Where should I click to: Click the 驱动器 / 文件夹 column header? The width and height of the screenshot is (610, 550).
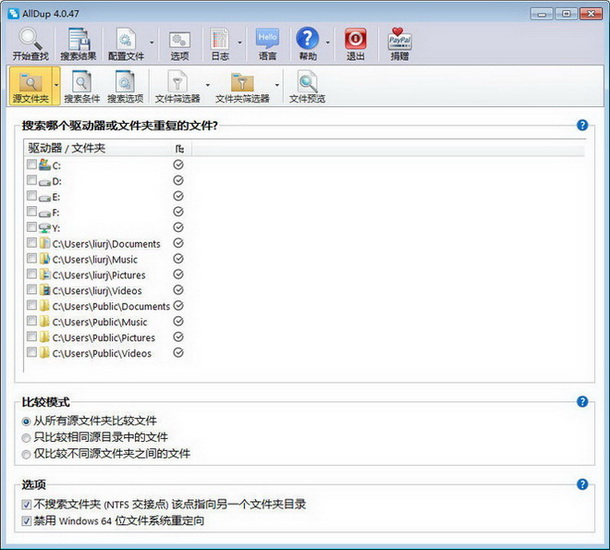(x=97, y=148)
